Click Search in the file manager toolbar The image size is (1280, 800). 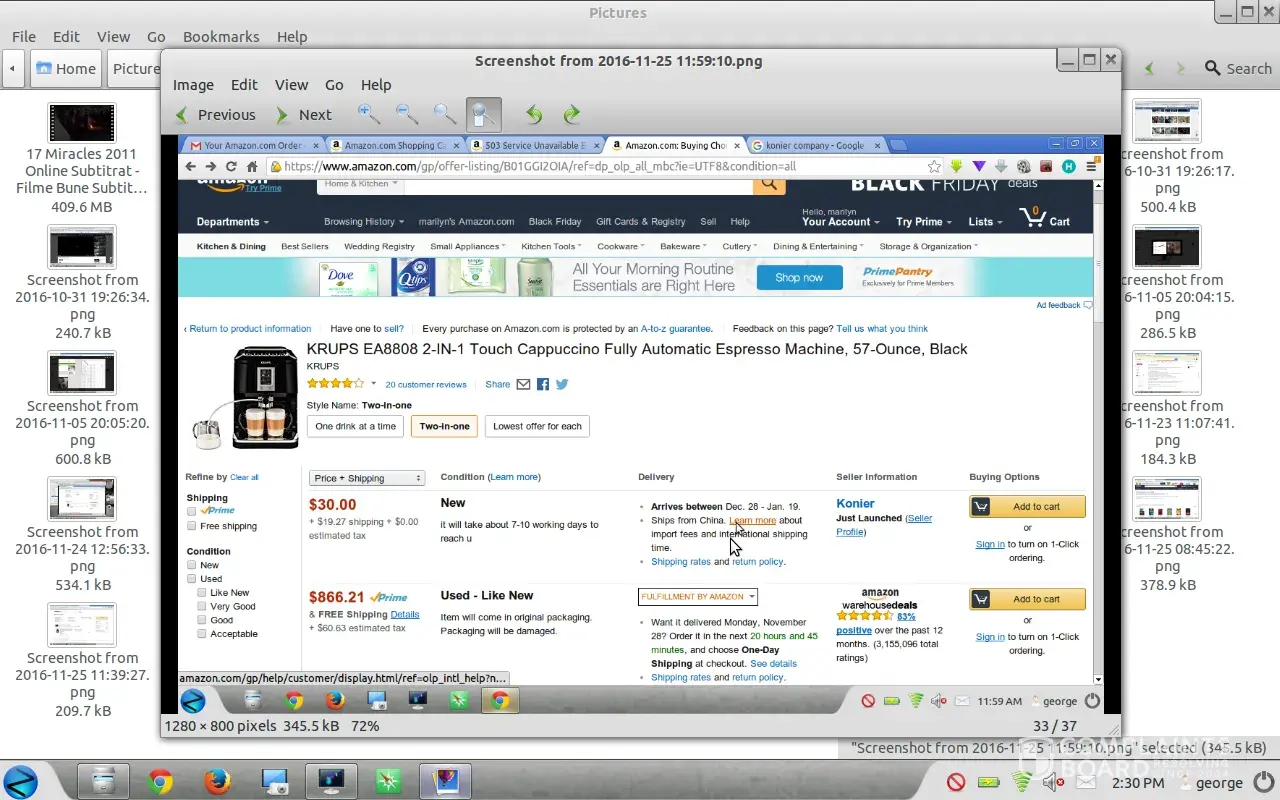tap(1238, 69)
